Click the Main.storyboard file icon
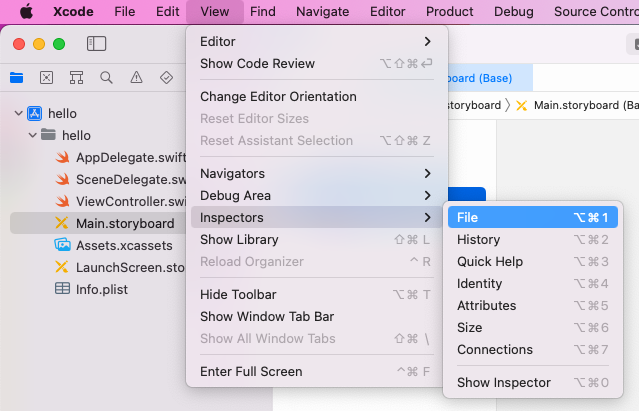This screenshot has width=639, height=411. pos(62,223)
